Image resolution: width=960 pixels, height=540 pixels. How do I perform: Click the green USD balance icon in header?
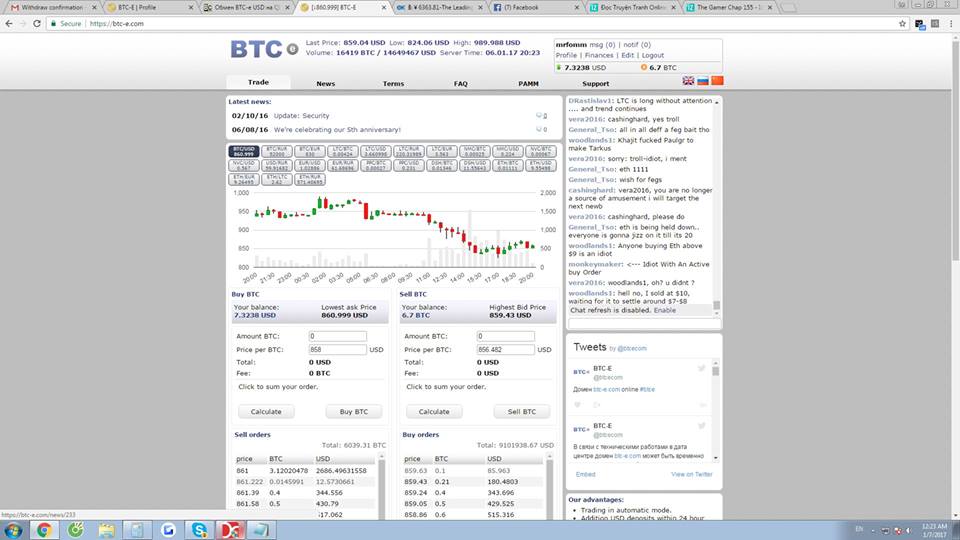coord(559,67)
